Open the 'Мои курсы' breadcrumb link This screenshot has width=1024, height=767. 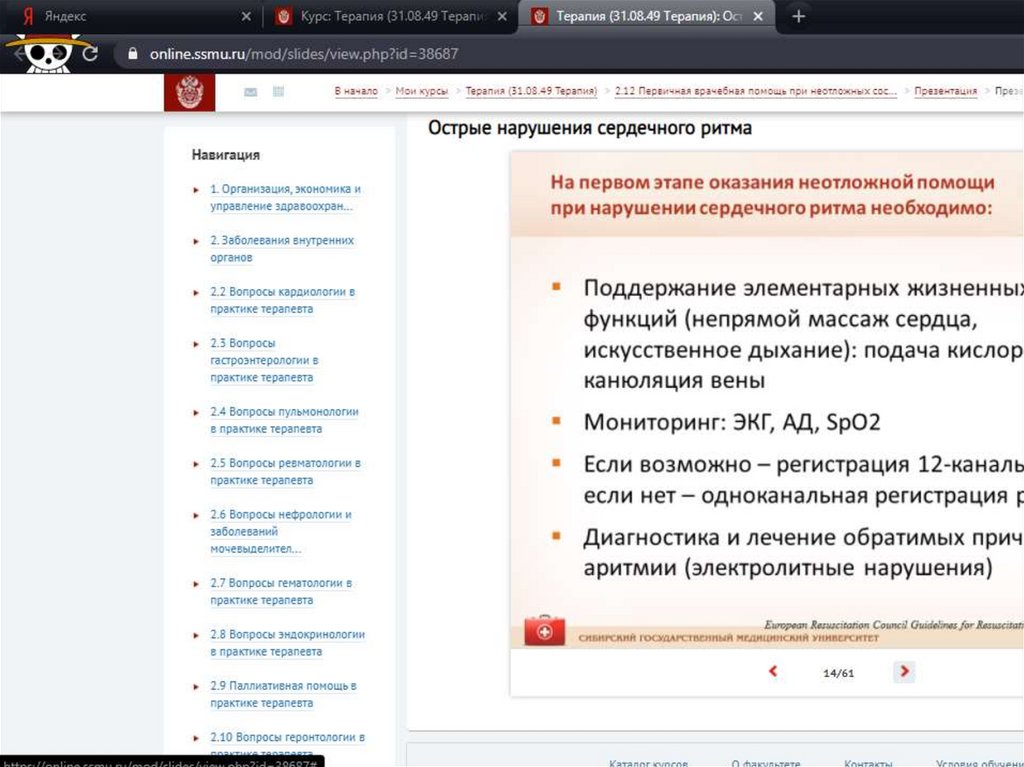click(x=422, y=91)
